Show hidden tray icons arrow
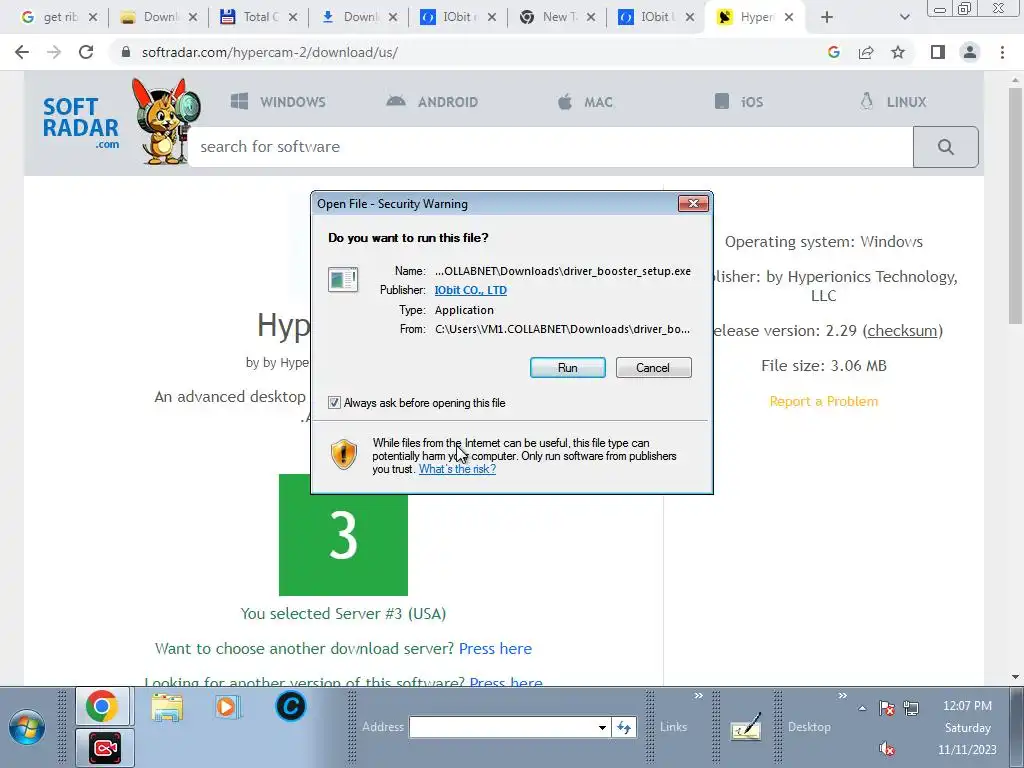Viewport: 1024px width, 768px height. [x=862, y=708]
